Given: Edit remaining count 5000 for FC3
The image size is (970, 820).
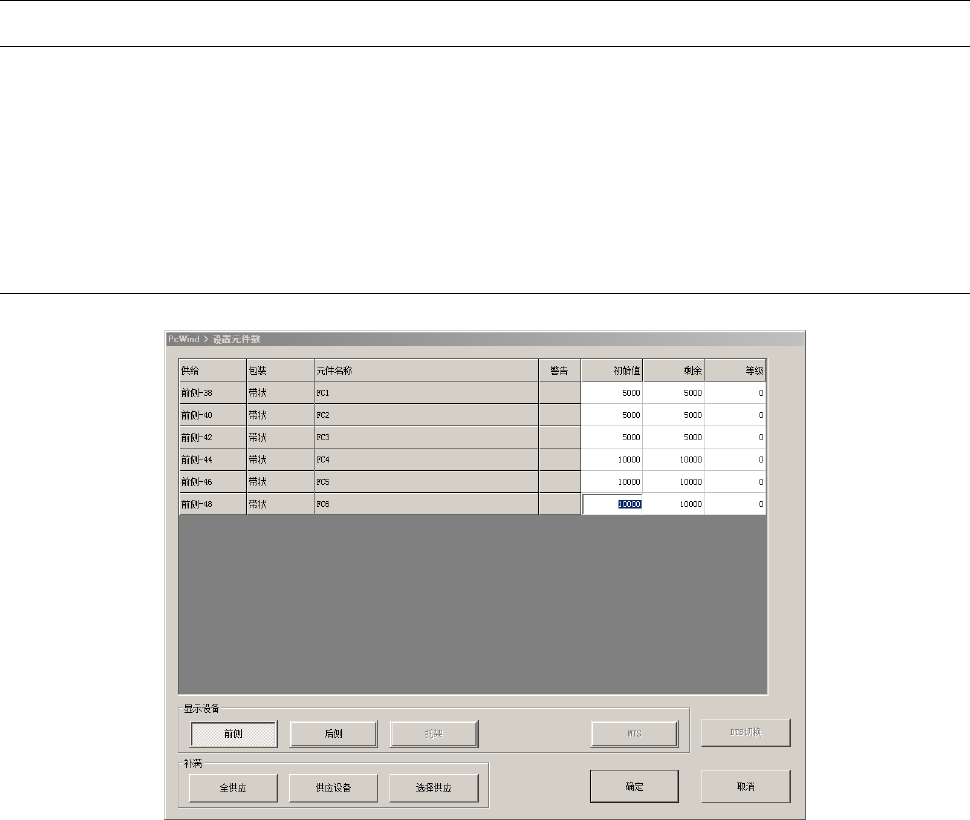Looking at the screenshot, I should [x=674, y=437].
